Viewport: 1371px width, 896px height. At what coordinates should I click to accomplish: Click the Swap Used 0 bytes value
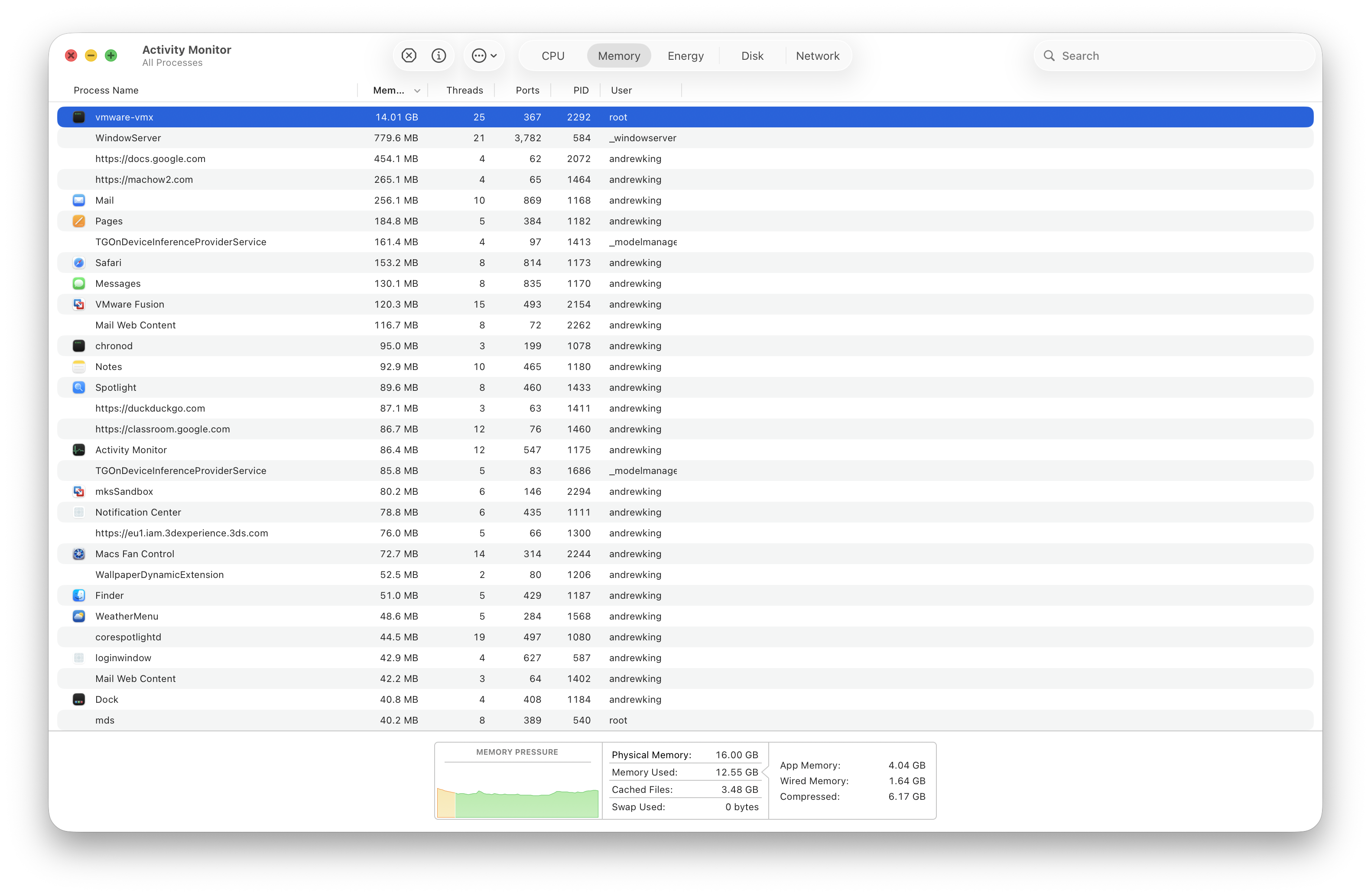click(x=742, y=807)
